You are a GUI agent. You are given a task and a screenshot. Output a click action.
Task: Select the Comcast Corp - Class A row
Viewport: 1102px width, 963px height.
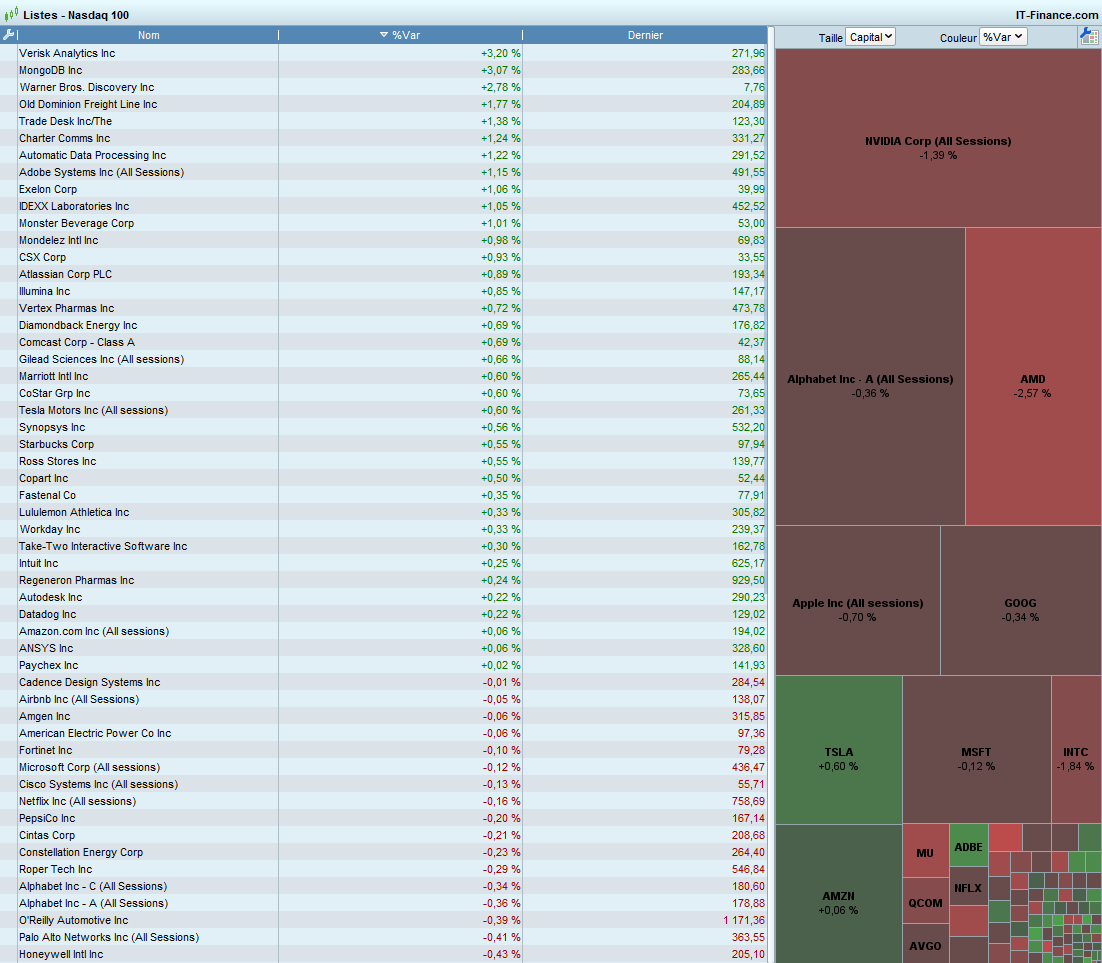pos(383,342)
